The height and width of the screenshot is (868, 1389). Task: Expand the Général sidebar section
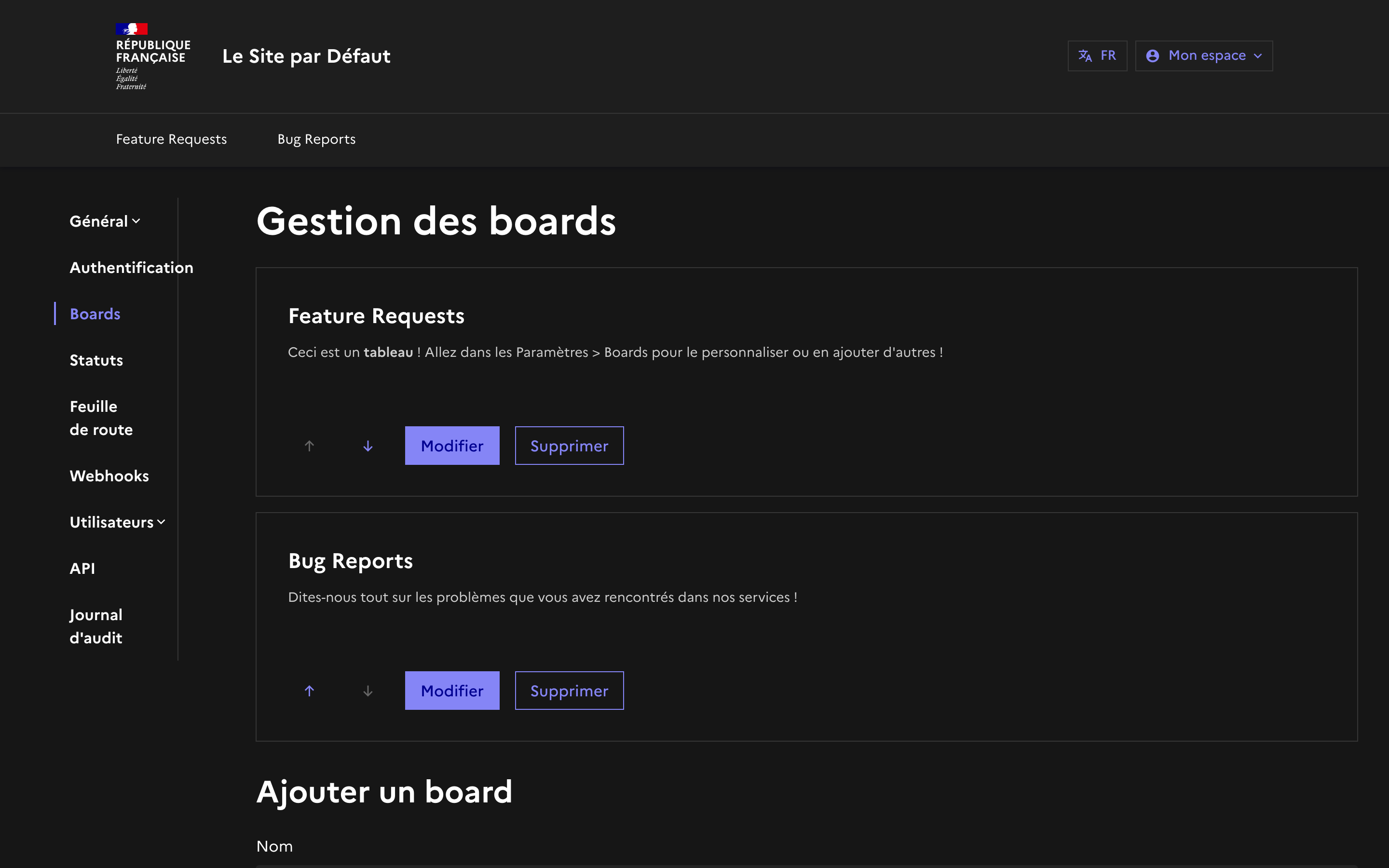pyautogui.click(x=105, y=222)
